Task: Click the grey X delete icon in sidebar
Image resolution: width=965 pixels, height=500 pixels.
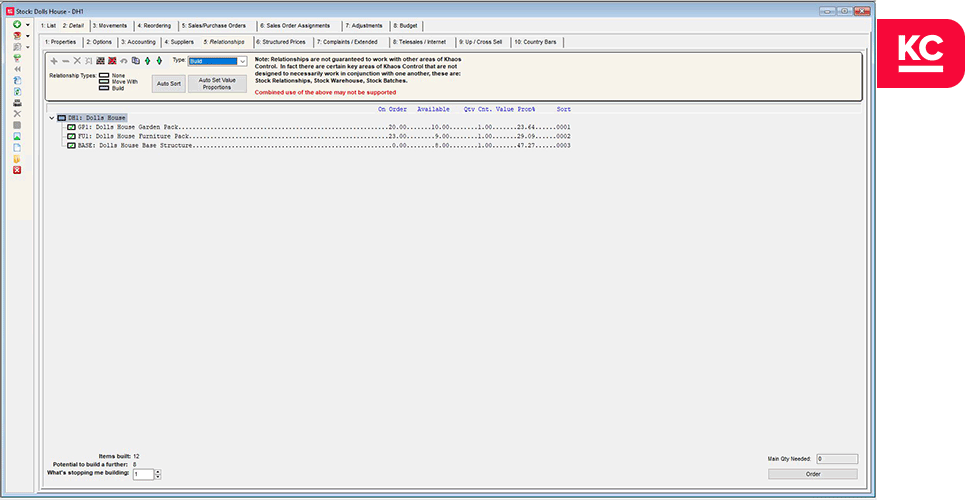Action: (x=17, y=114)
